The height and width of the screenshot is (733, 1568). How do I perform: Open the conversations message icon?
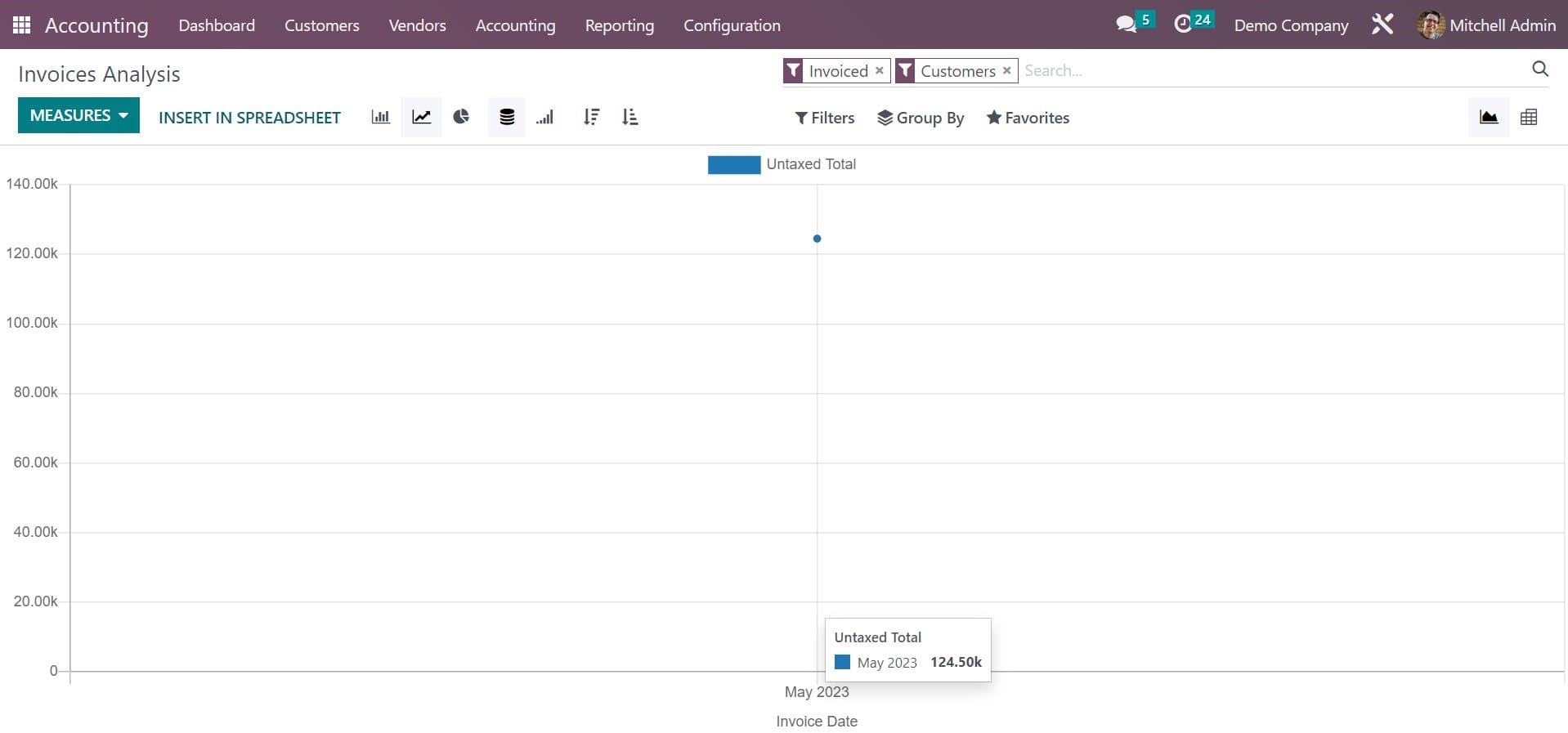(x=1126, y=25)
